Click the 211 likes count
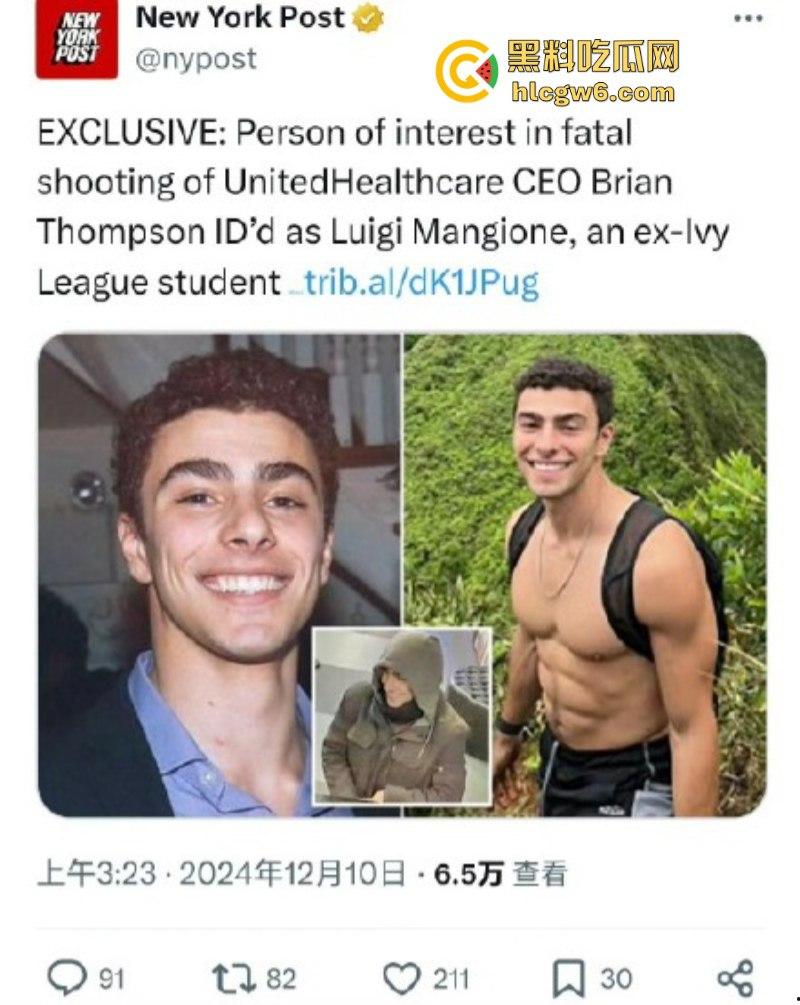 [x=451, y=979]
